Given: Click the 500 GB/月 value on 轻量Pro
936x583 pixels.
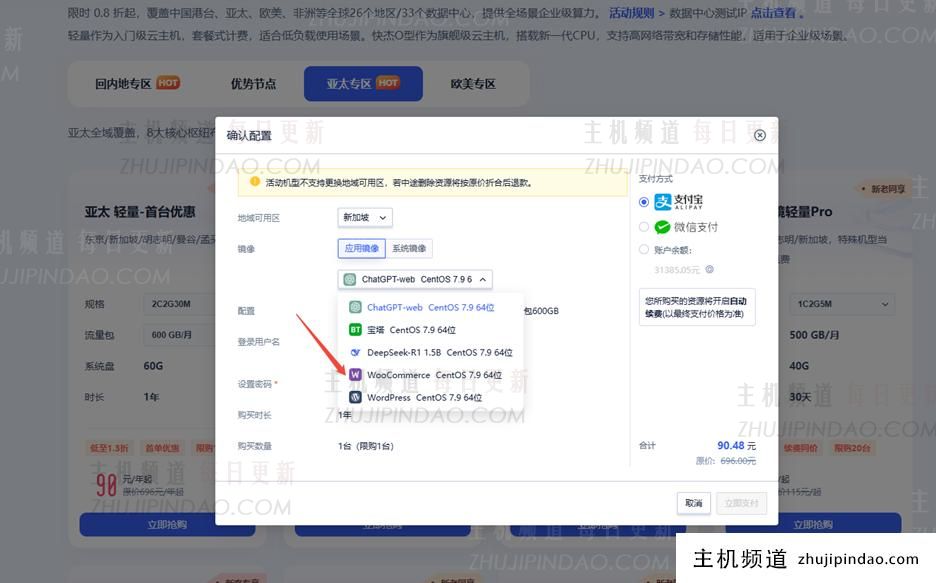Looking at the screenshot, I should click(814, 335).
